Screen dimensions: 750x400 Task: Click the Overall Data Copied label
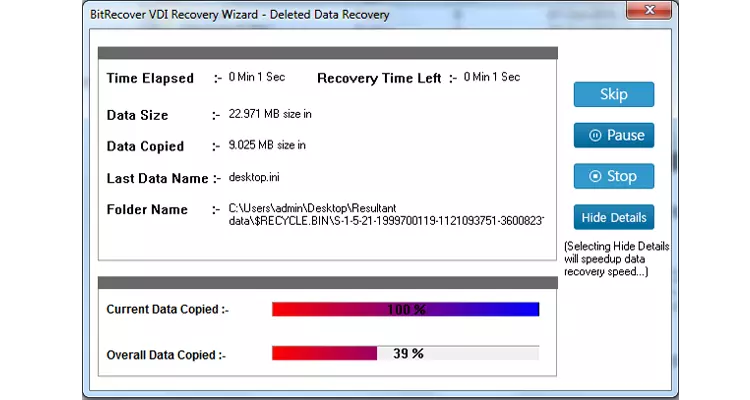[x=166, y=355]
